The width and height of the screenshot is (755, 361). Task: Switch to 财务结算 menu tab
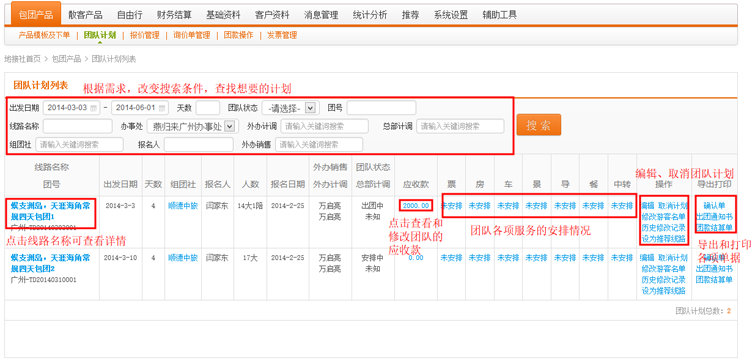click(x=172, y=15)
